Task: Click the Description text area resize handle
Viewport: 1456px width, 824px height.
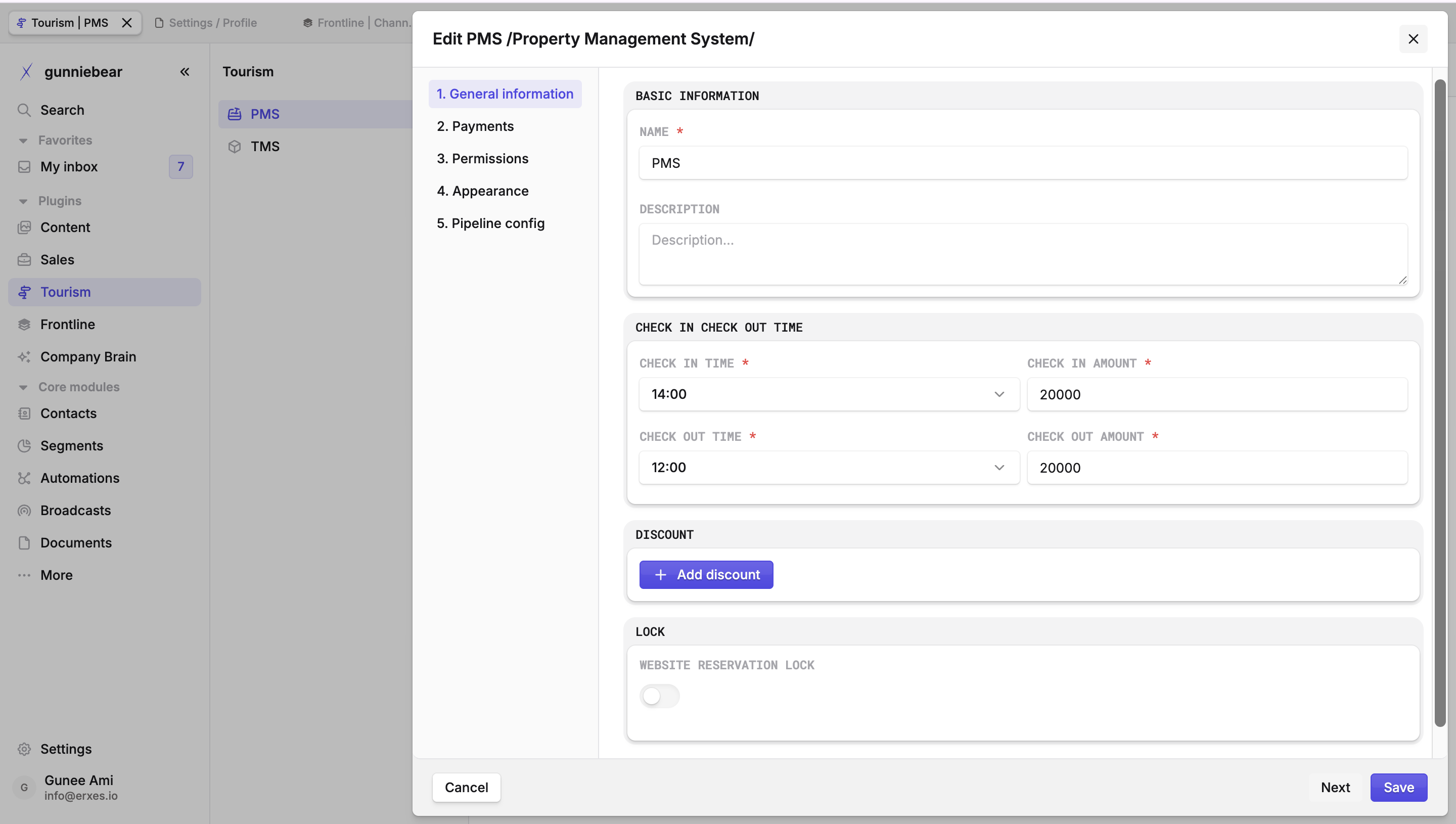Action: click(x=1402, y=280)
